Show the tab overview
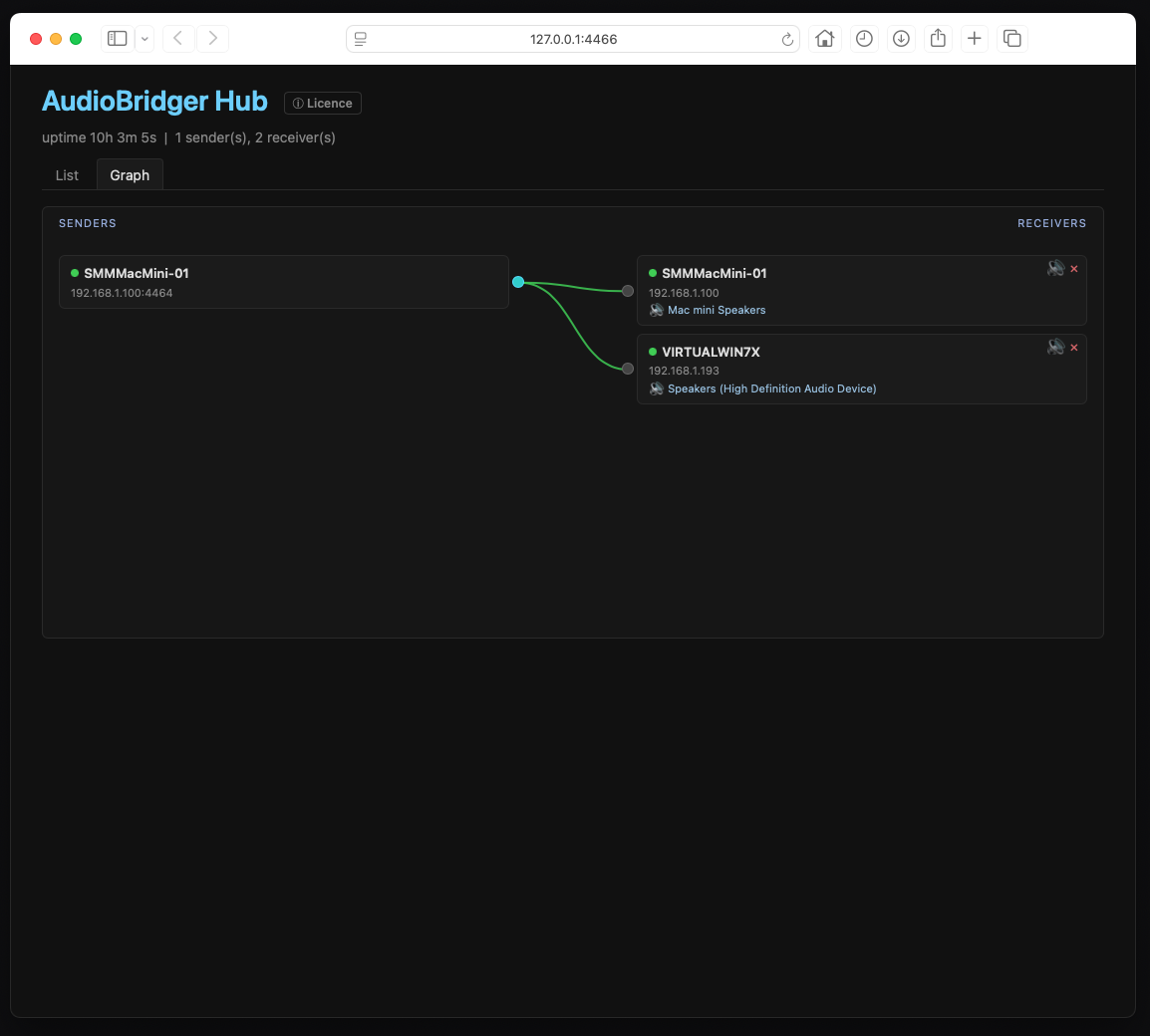 [1012, 38]
